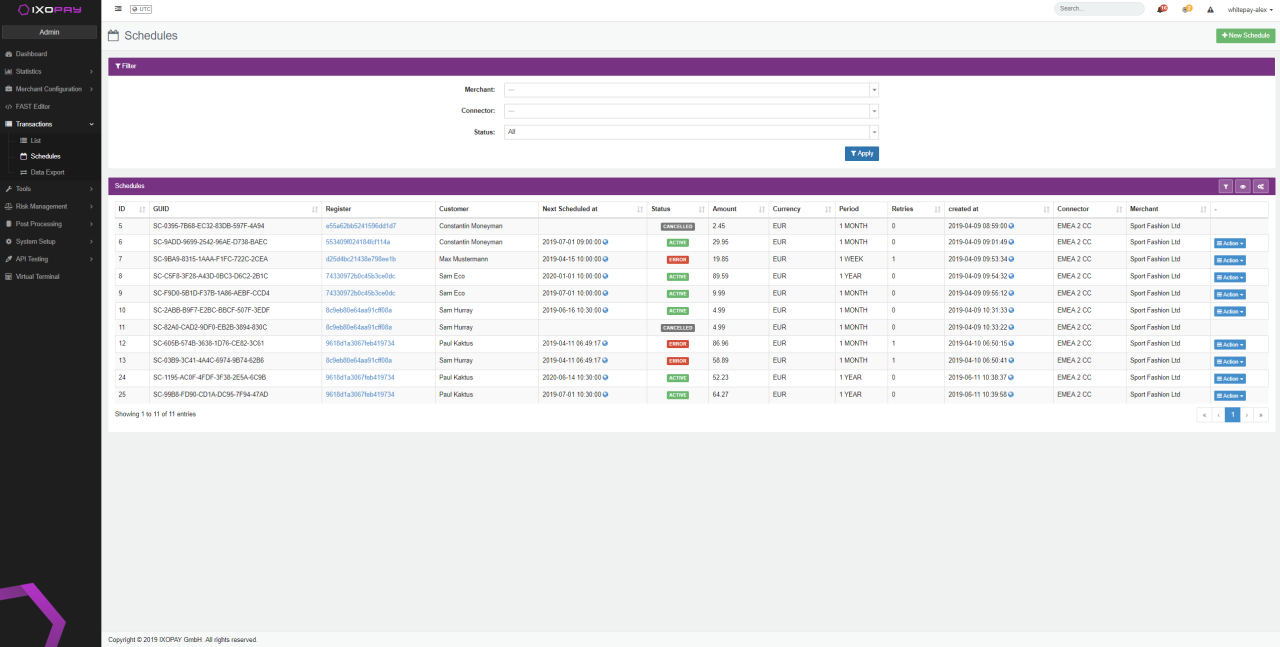Screen dimensions: 1280x647
Task: Open register link 553409f024184fcf114a
Action: tap(358, 242)
